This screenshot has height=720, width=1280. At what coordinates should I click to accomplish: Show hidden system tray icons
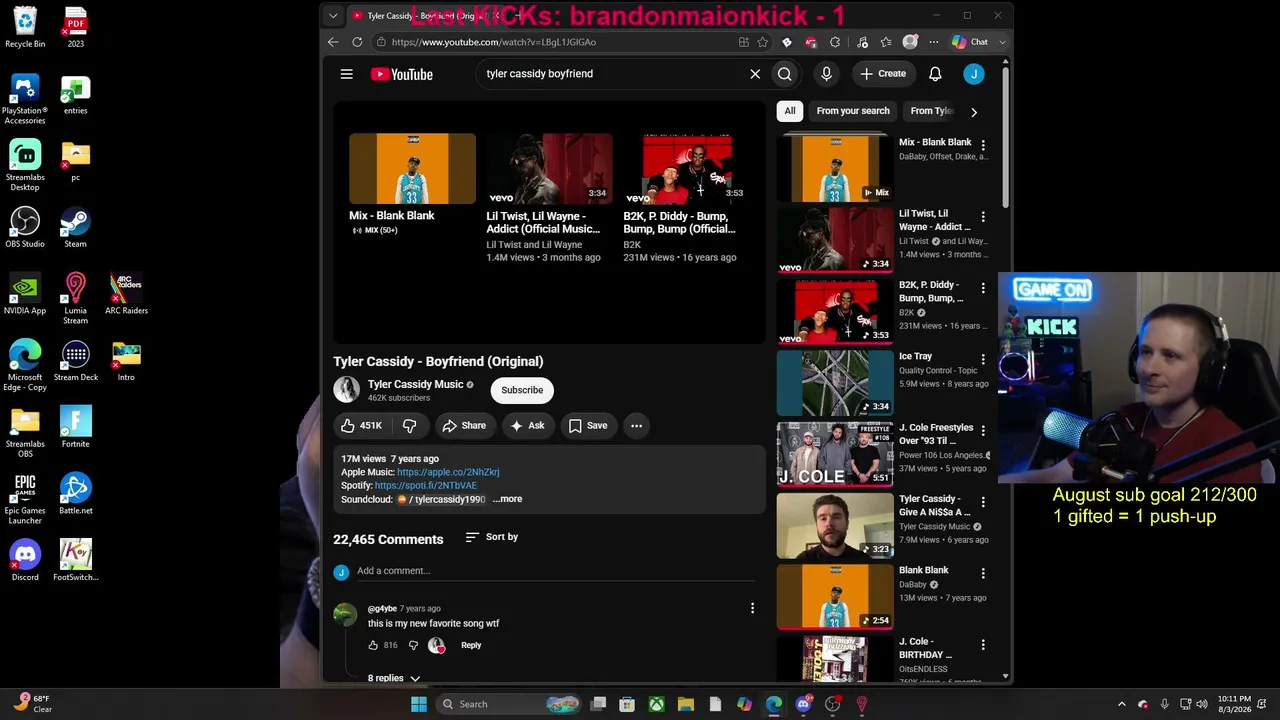click(x=1122, y=704)
